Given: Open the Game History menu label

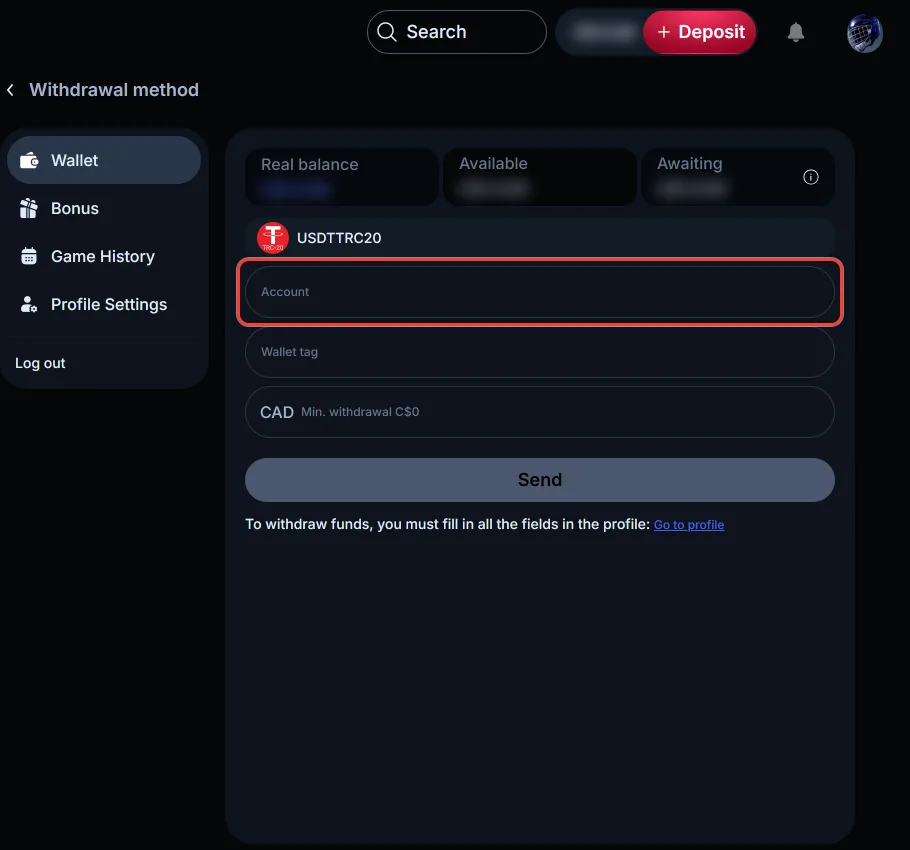Looking at the screenshot, I should pos(103,256).
